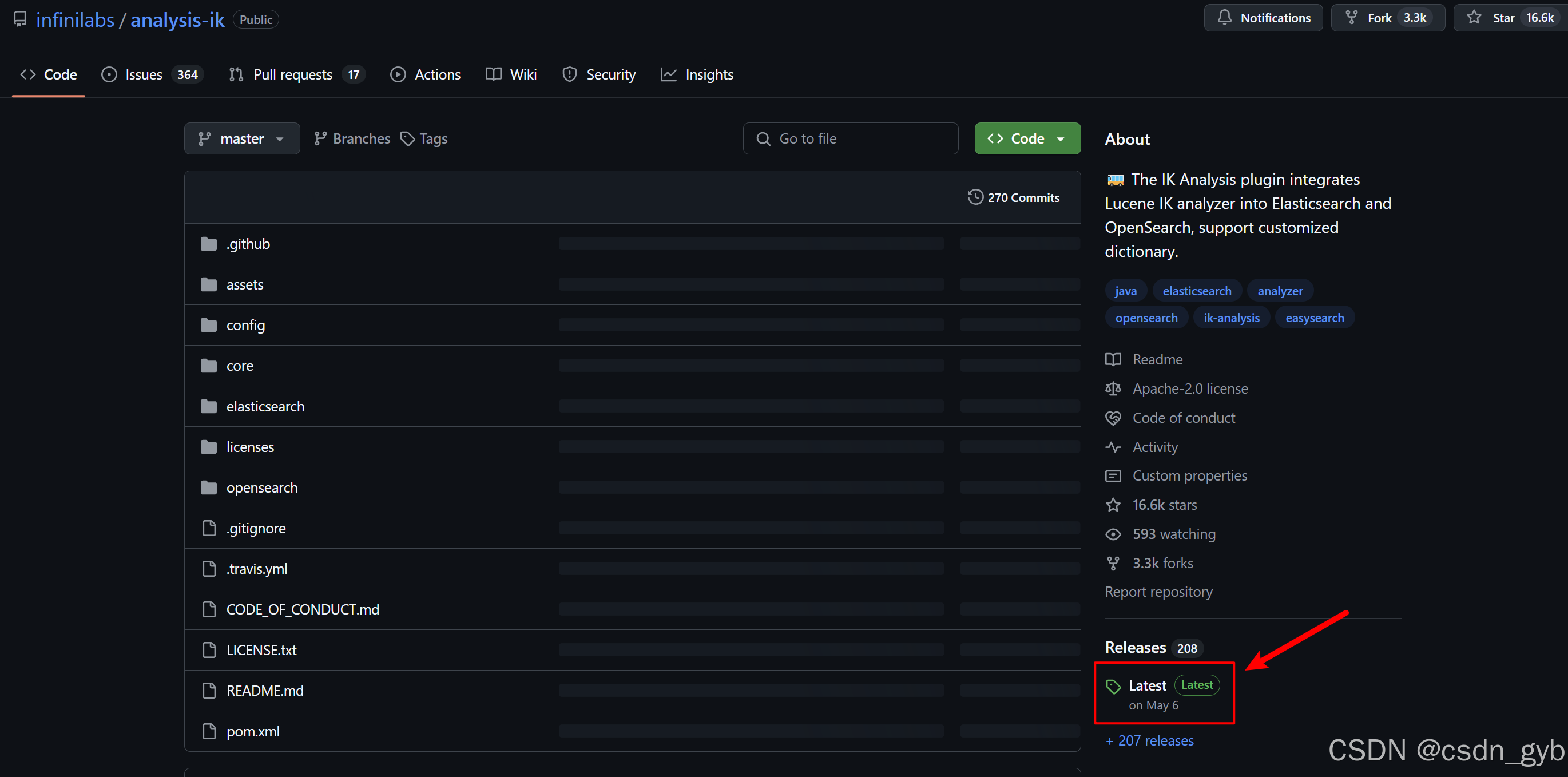Click the Activity pulse icon
This screenshot has height=777, width=1568.
1113,447
